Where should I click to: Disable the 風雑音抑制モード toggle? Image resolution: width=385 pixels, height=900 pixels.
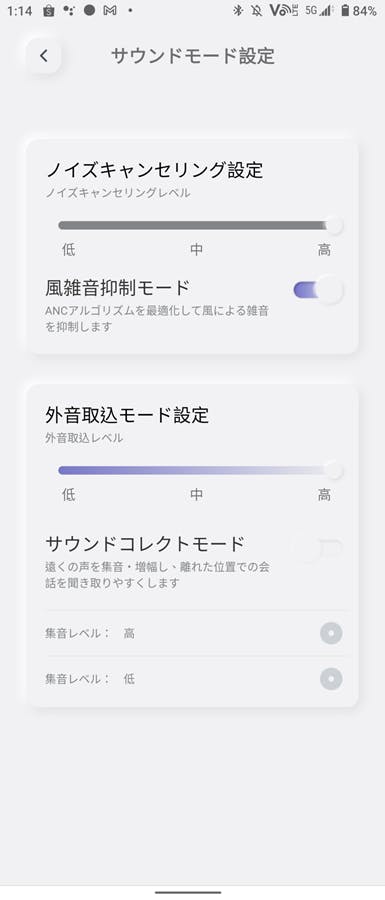318,290
